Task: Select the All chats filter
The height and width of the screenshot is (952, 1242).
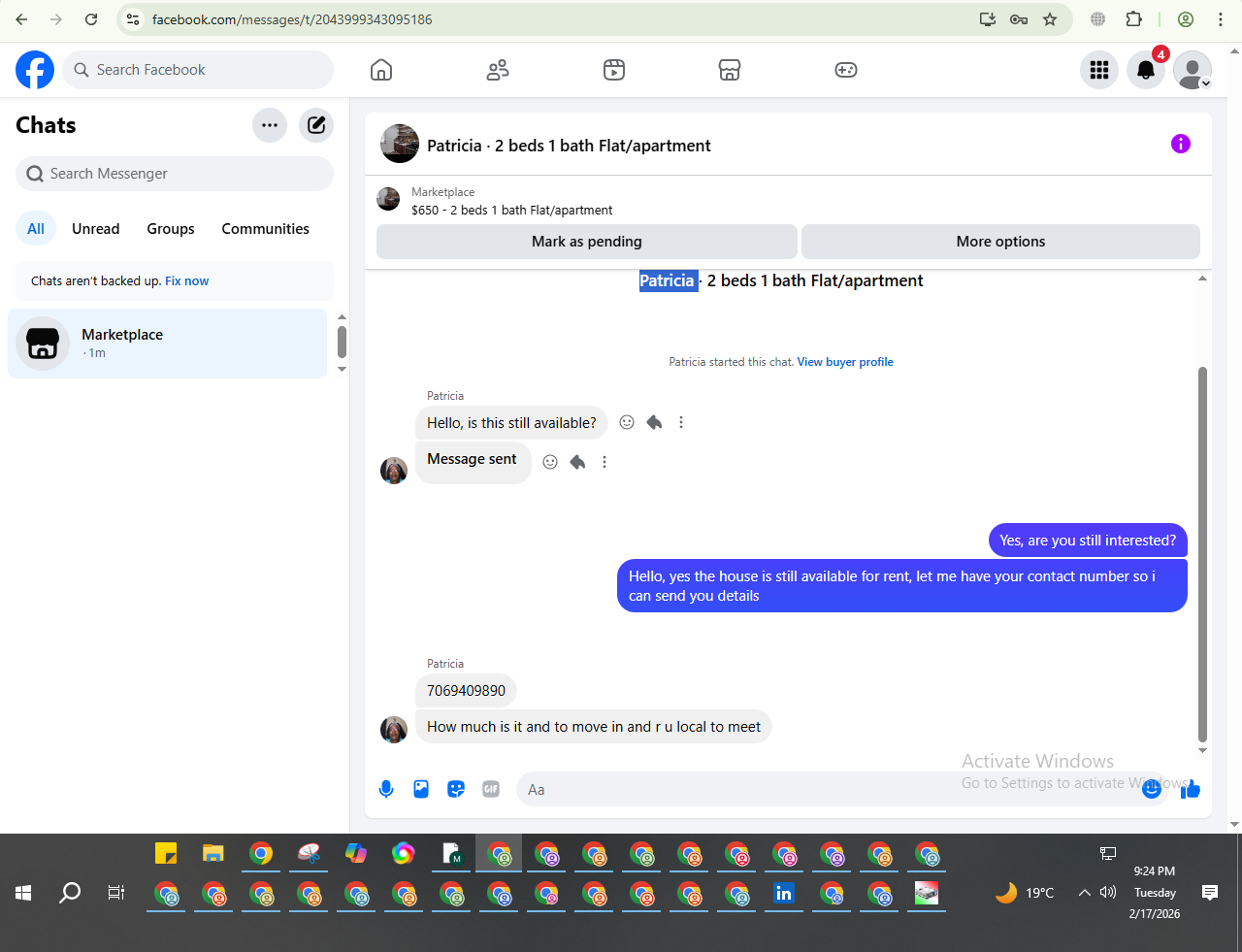Action: [x=36, y=229]
